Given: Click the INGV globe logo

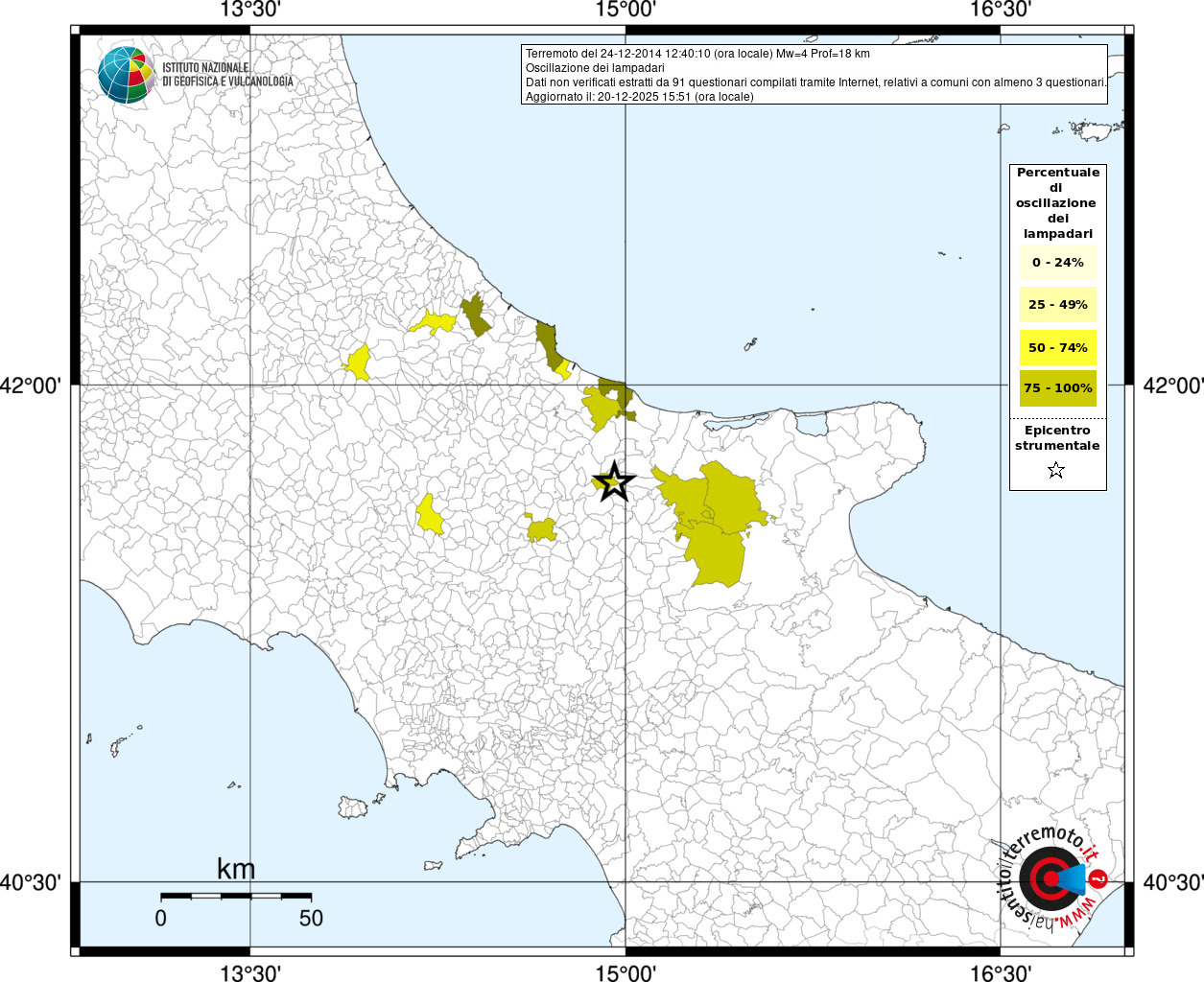Looking at the screenshot, I should [126, 75].
